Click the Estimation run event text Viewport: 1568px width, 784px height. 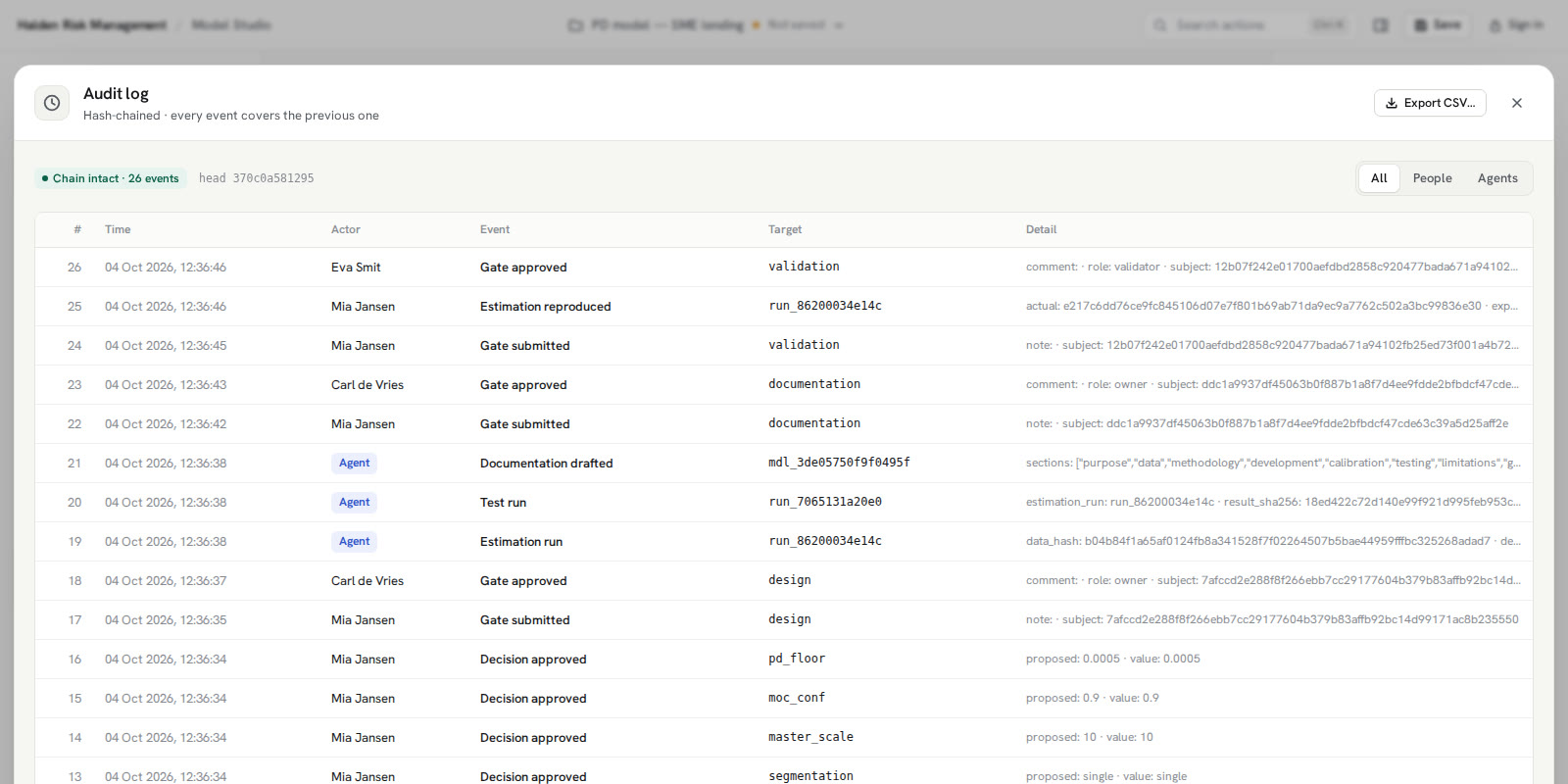[521, 542]
